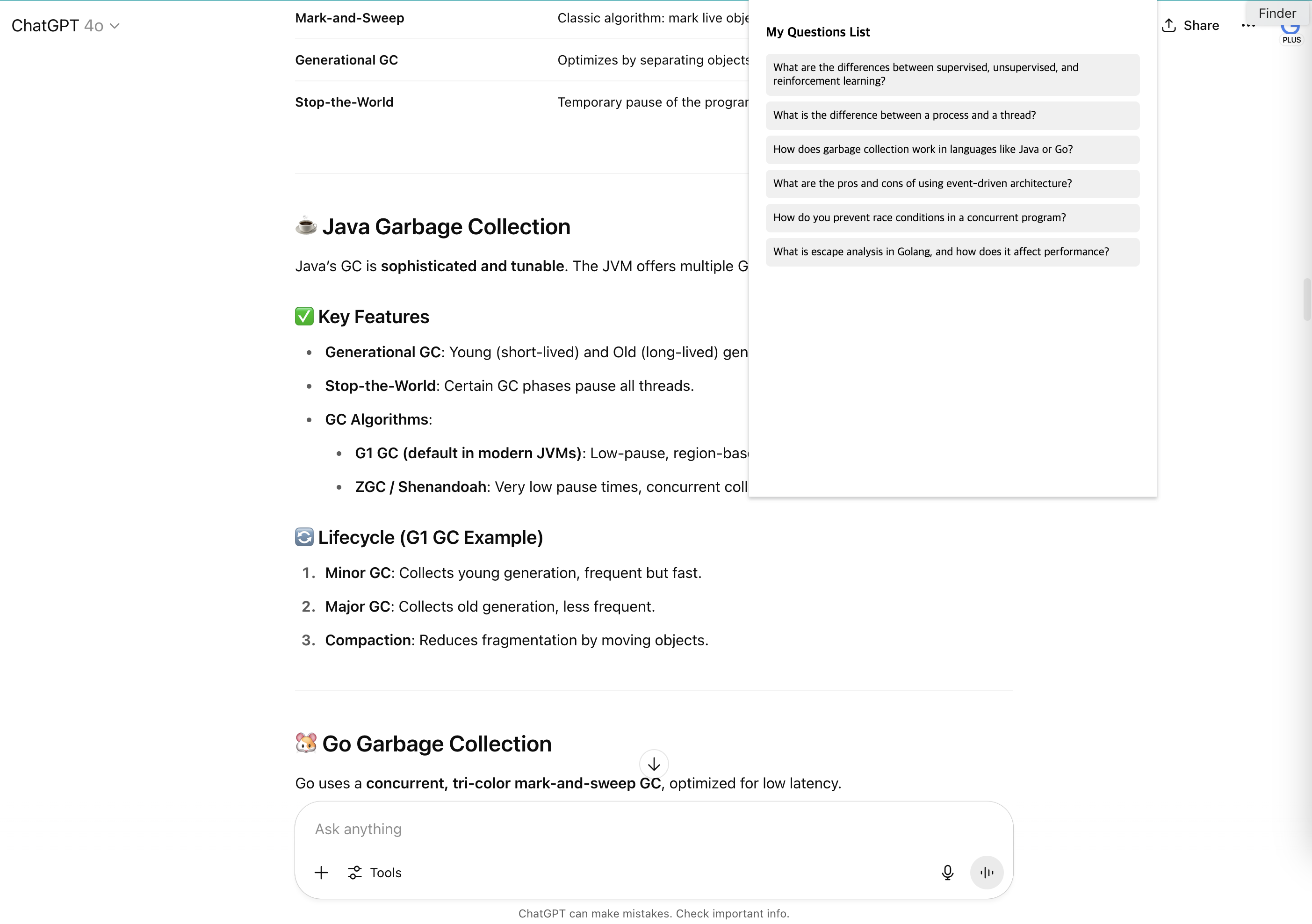Viewport: 1312px width, 924px height.
Task: Select the garbage collection Java or Go question
Action: (x=952, y=150)
